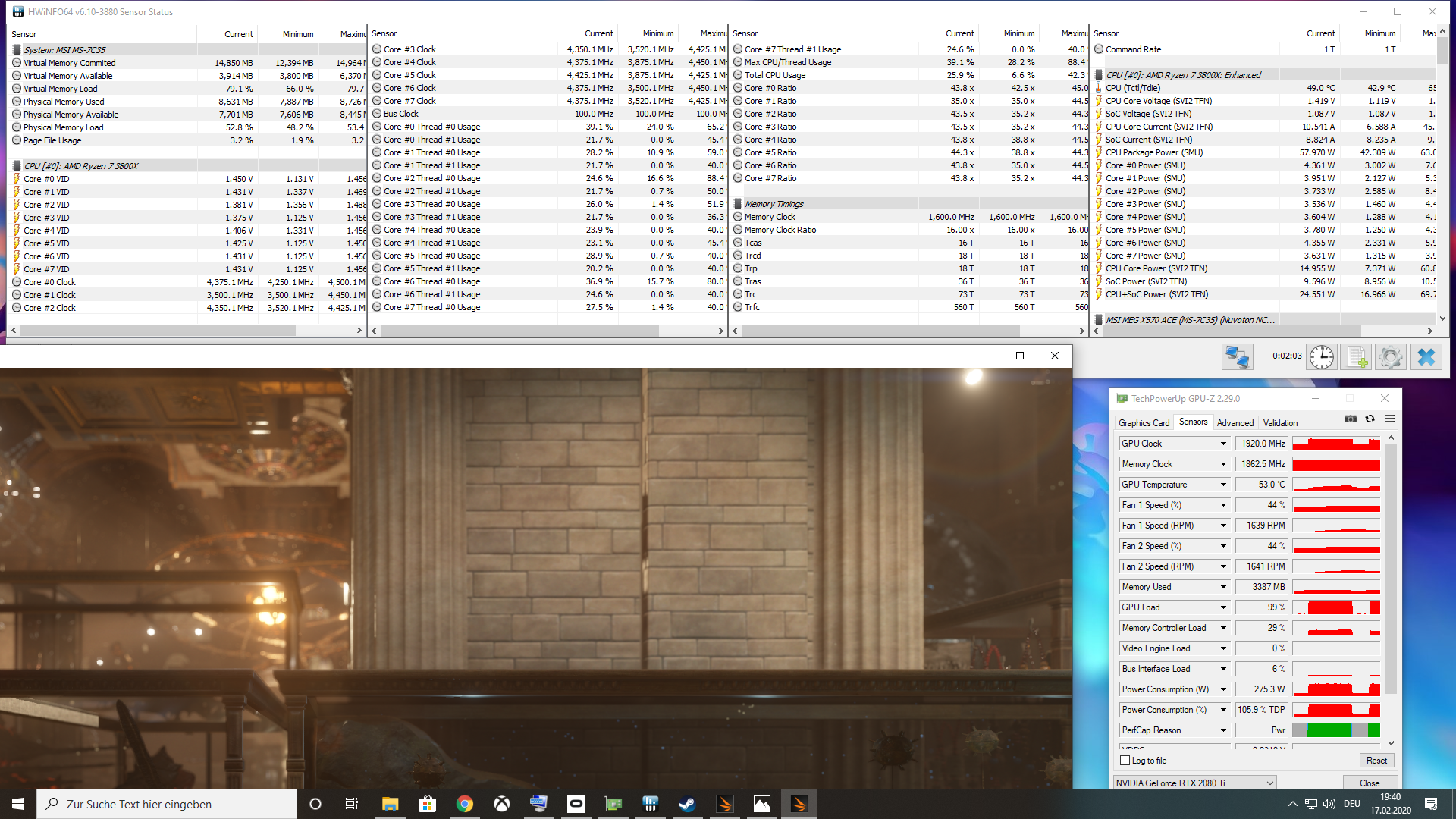This screenshot has height=819, width=1456.
Task: Click the GPU-Z refresh arrows icon
Action: (x=1370, y=419)
